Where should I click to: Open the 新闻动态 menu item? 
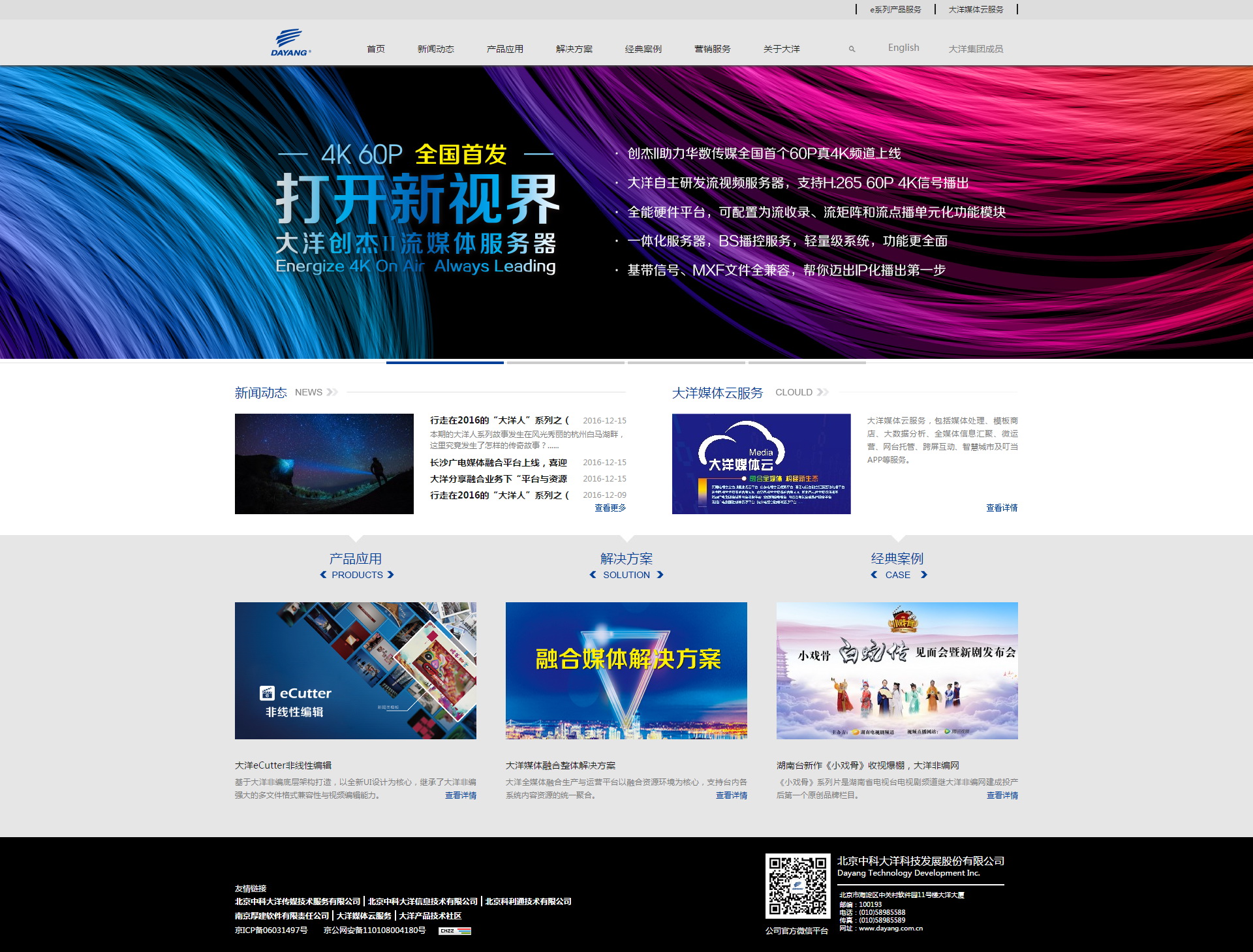[x=436, y=49]
